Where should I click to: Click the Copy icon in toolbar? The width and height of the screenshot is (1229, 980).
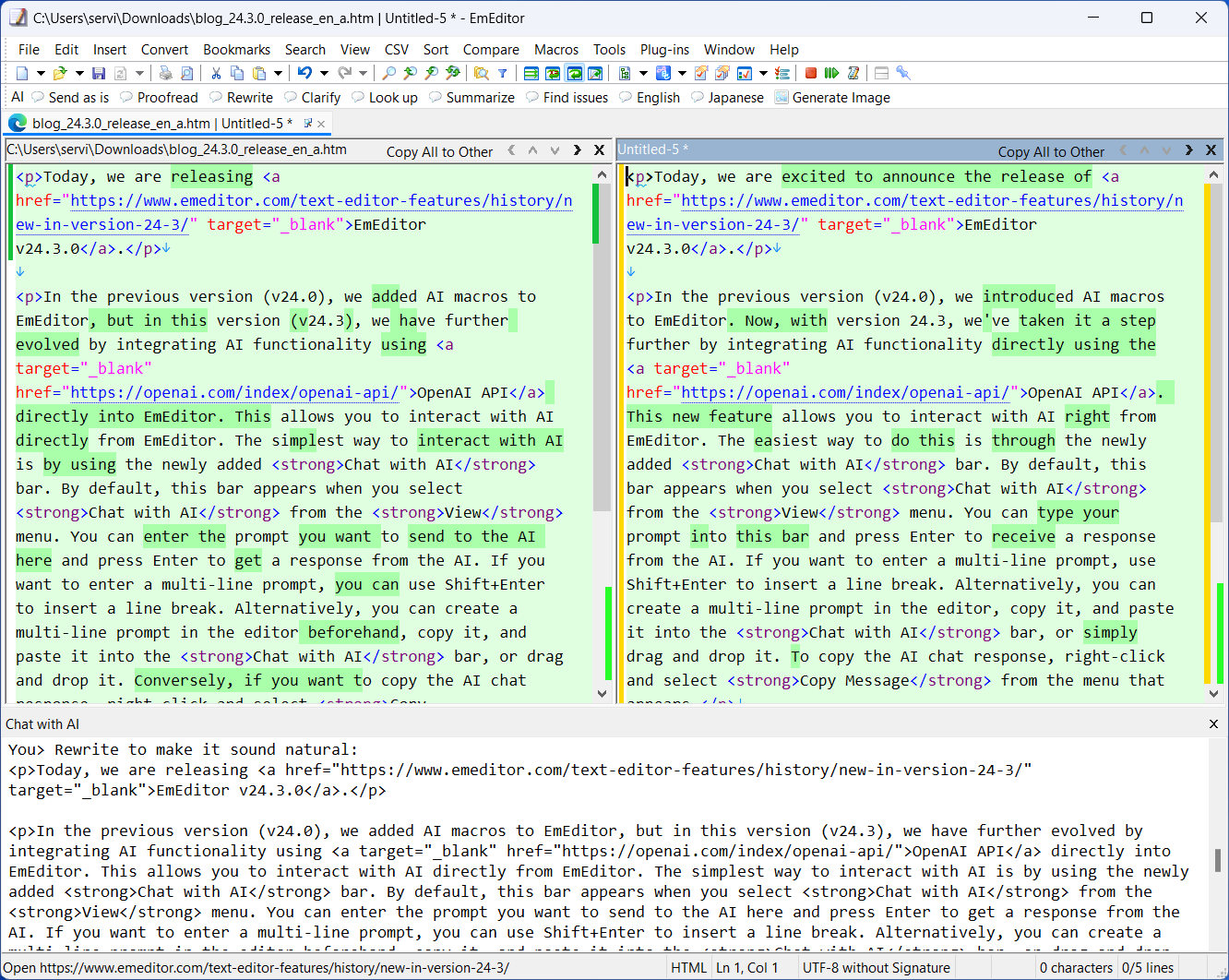(237, 73)
